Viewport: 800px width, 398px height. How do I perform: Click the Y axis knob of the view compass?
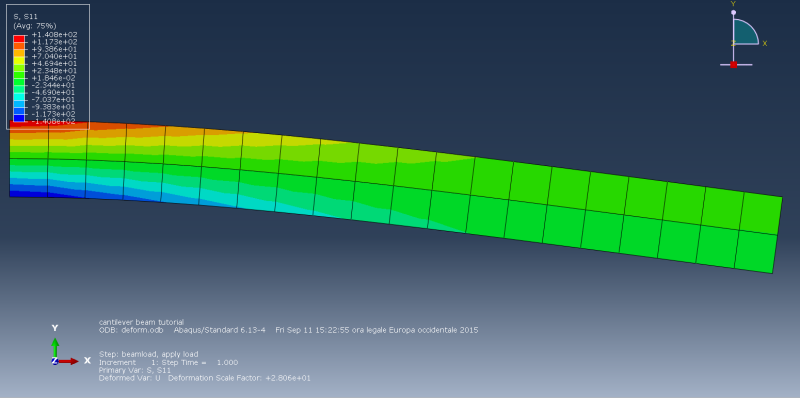click(733, 12)
